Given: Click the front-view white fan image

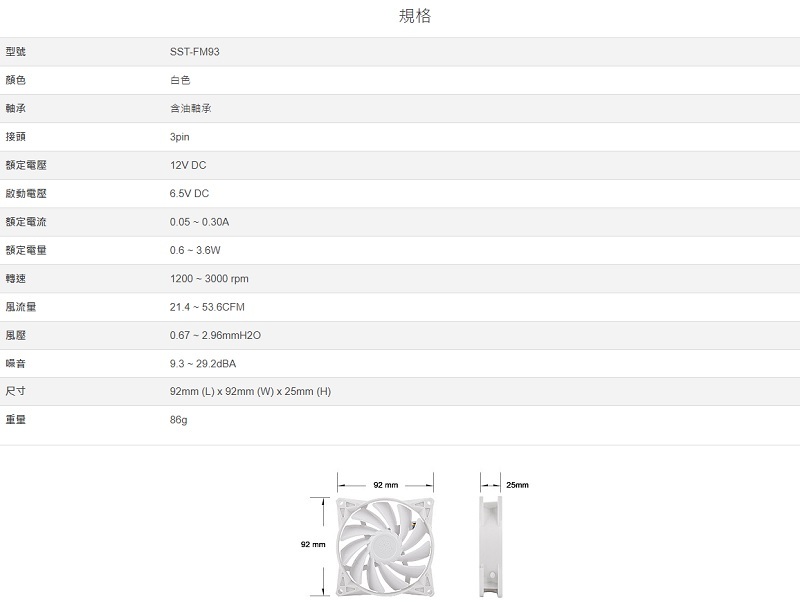Looking at the screenshot, I should (385, 545).
